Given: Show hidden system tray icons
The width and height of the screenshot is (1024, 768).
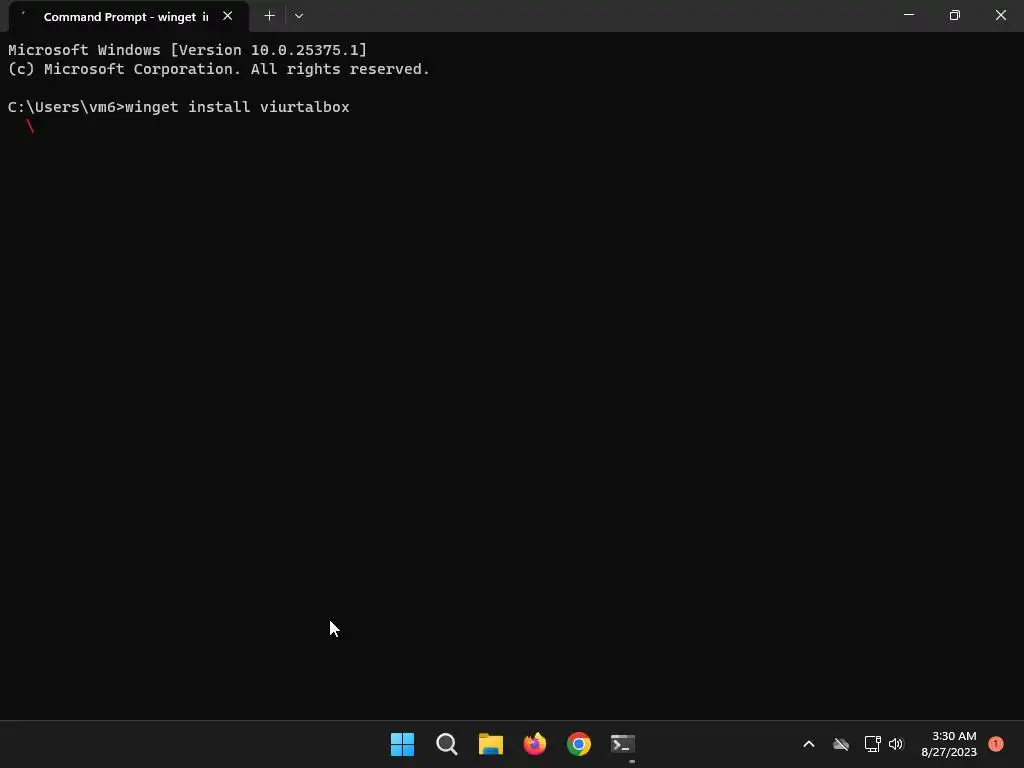Looking at the screenshot, I should tap(808, 744).
